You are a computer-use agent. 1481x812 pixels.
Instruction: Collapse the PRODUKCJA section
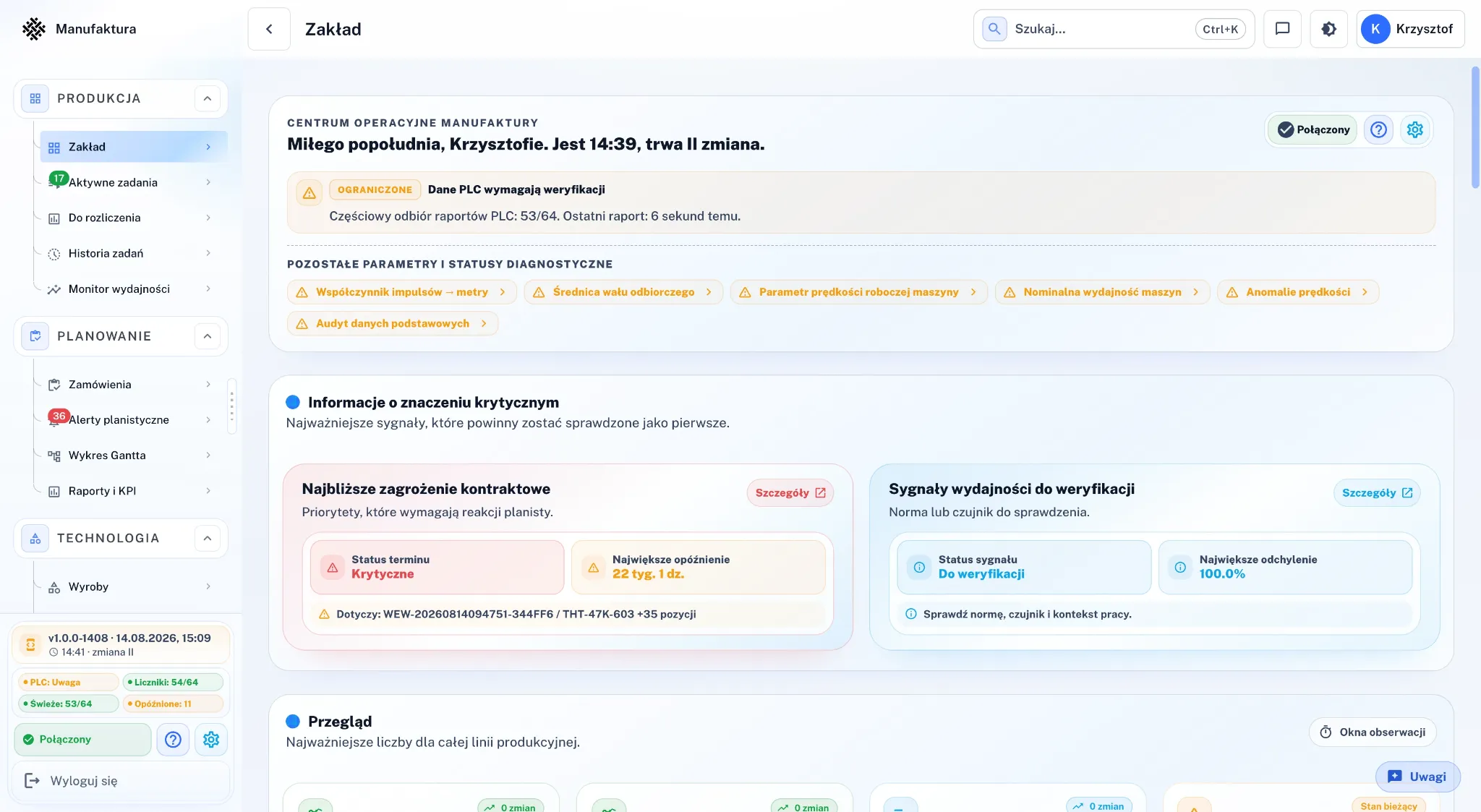207,98
